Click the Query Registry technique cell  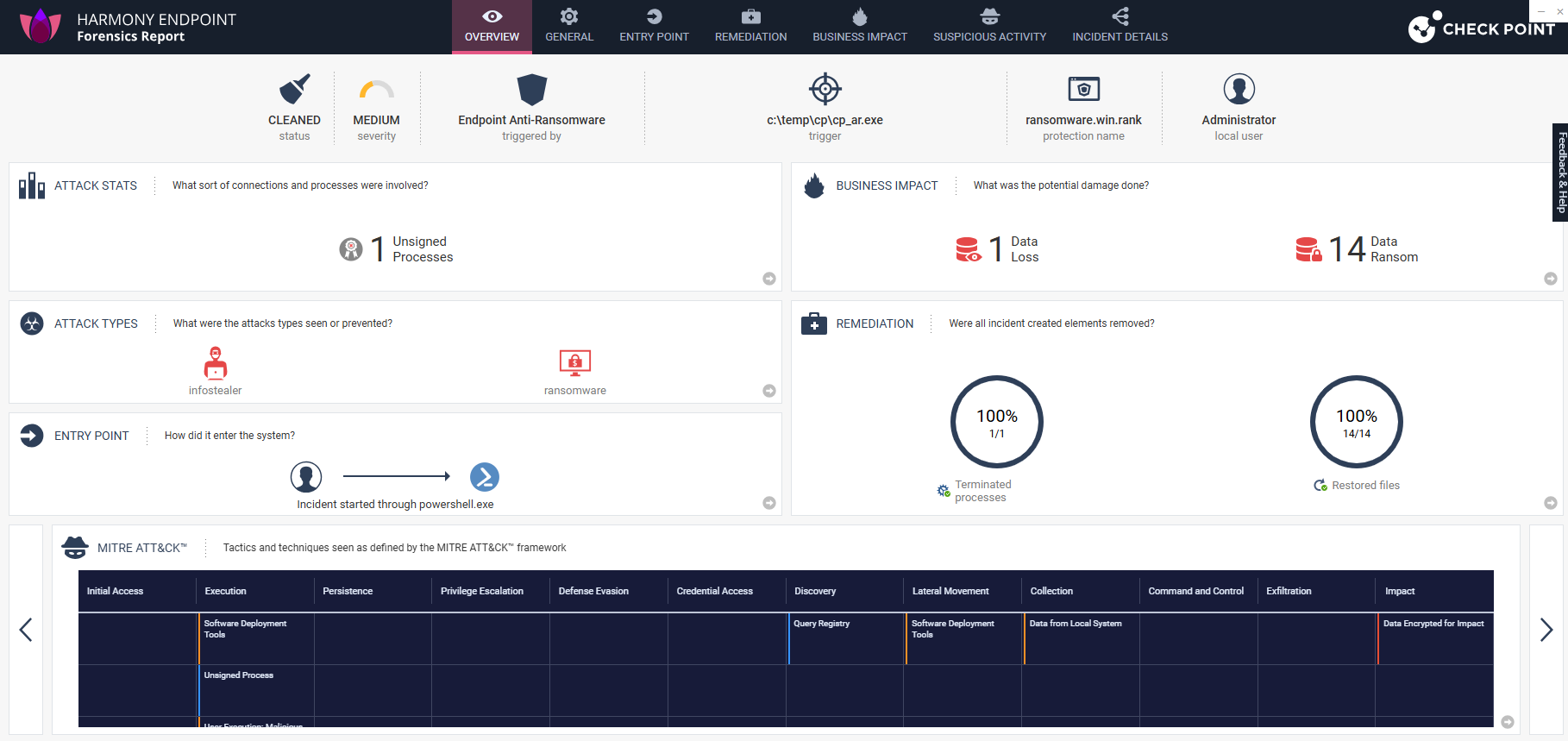click(x=845, y=638)
